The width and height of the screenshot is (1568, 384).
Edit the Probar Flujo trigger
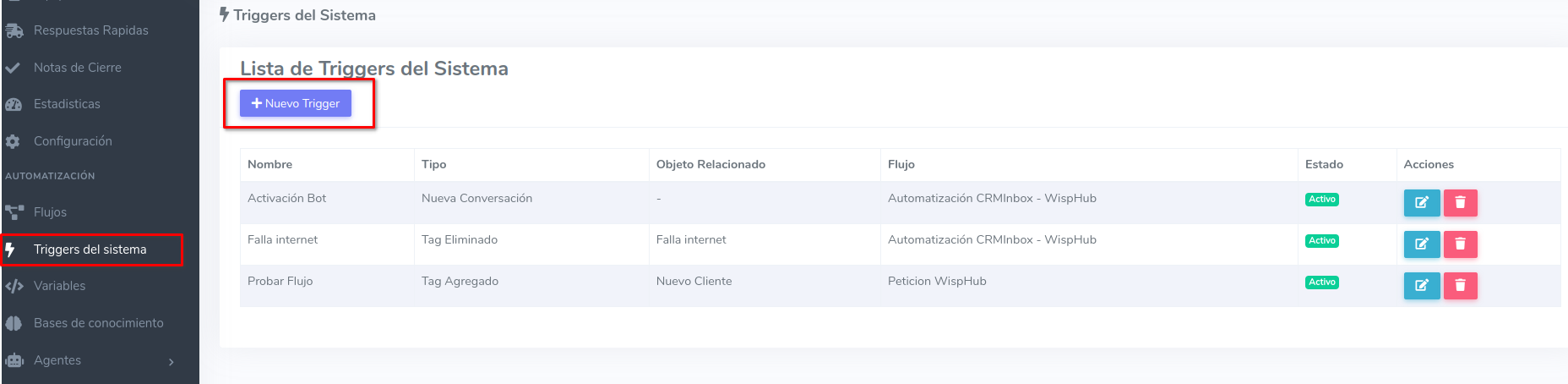(x=1421, y=286)
